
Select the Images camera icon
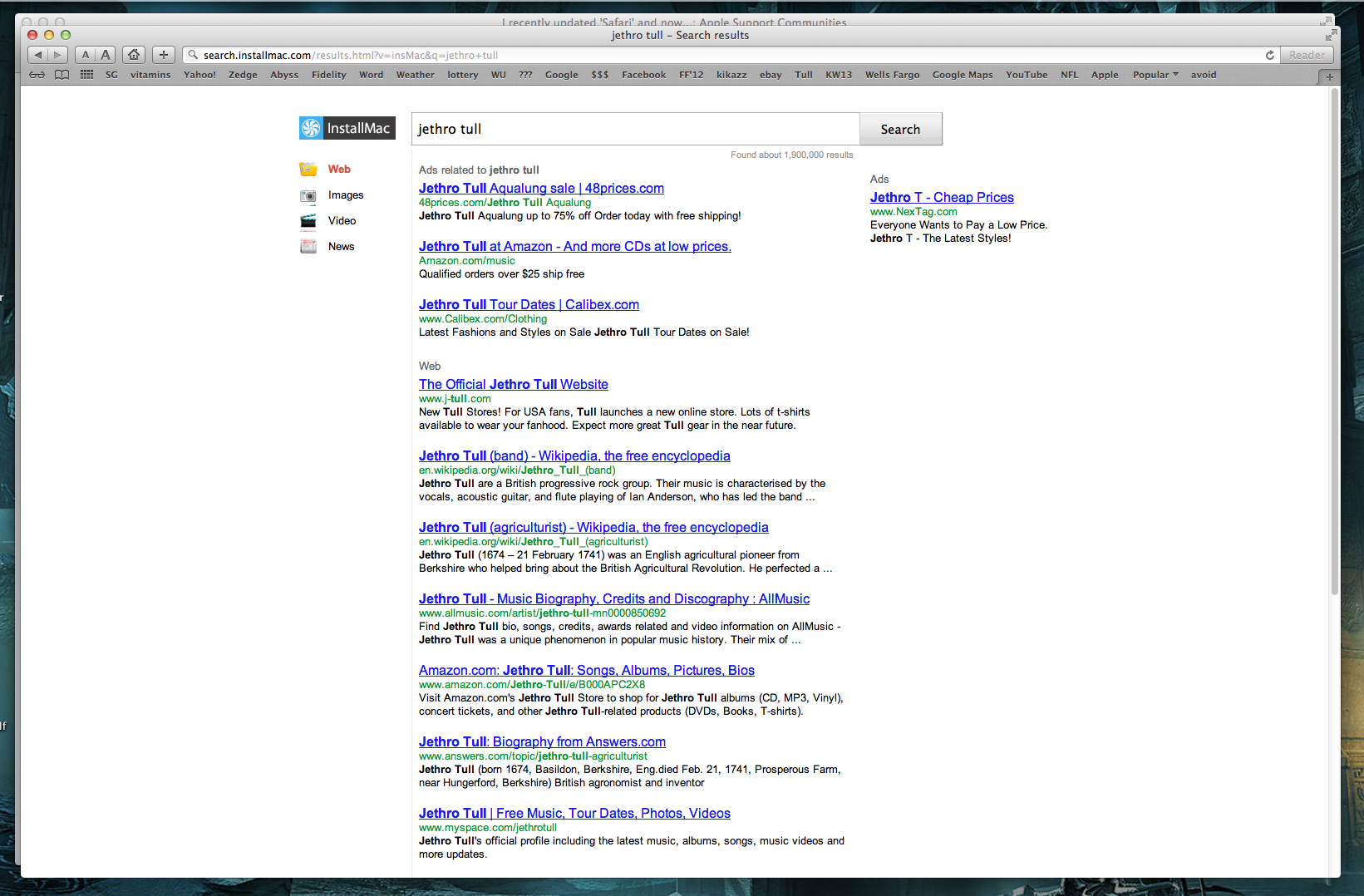[308, 195]
